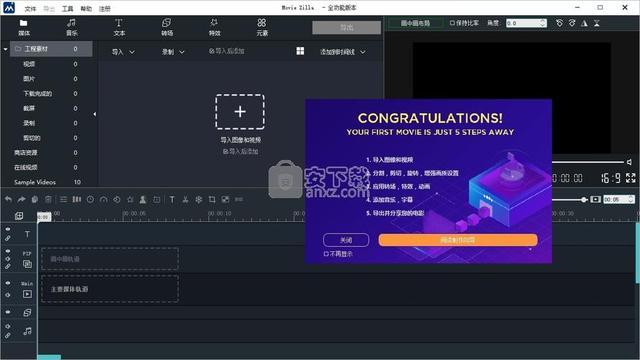
Task: Click the list lines icon in timeline toolbar
Action: coord(63,199)
